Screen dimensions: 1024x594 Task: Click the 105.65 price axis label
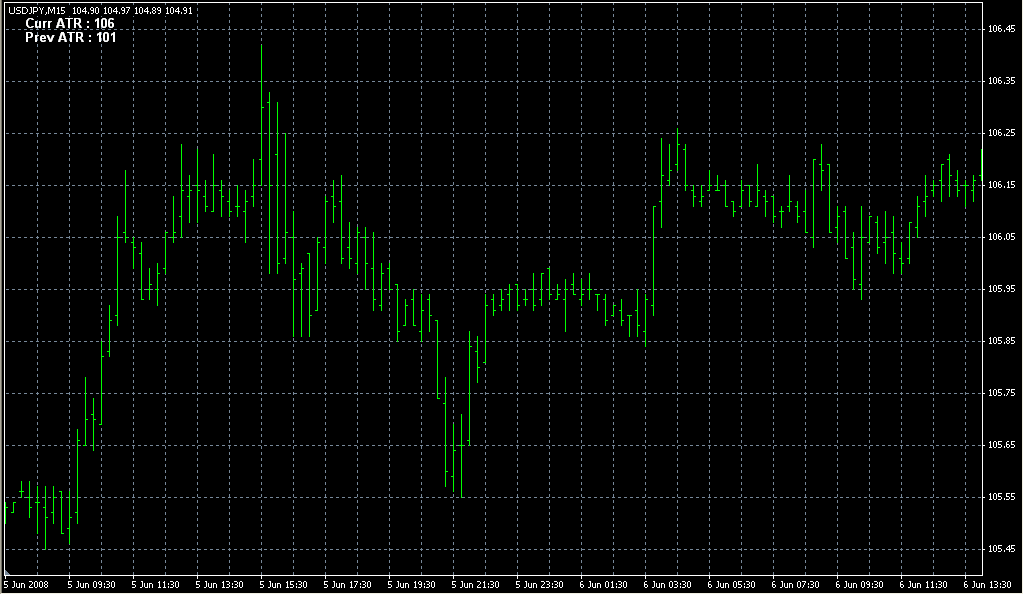click(1002, 445)
